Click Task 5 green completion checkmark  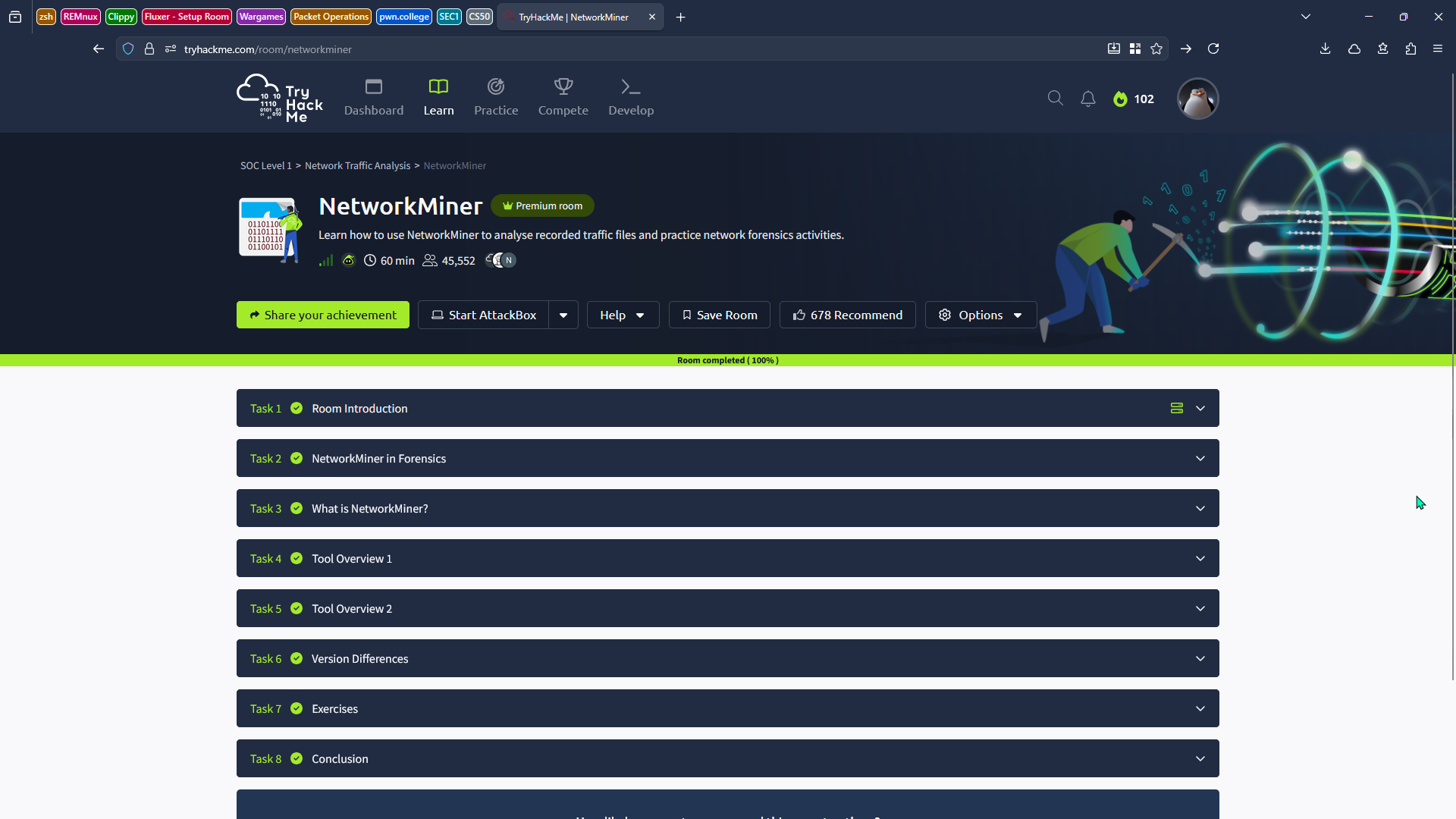click(297, 608)
